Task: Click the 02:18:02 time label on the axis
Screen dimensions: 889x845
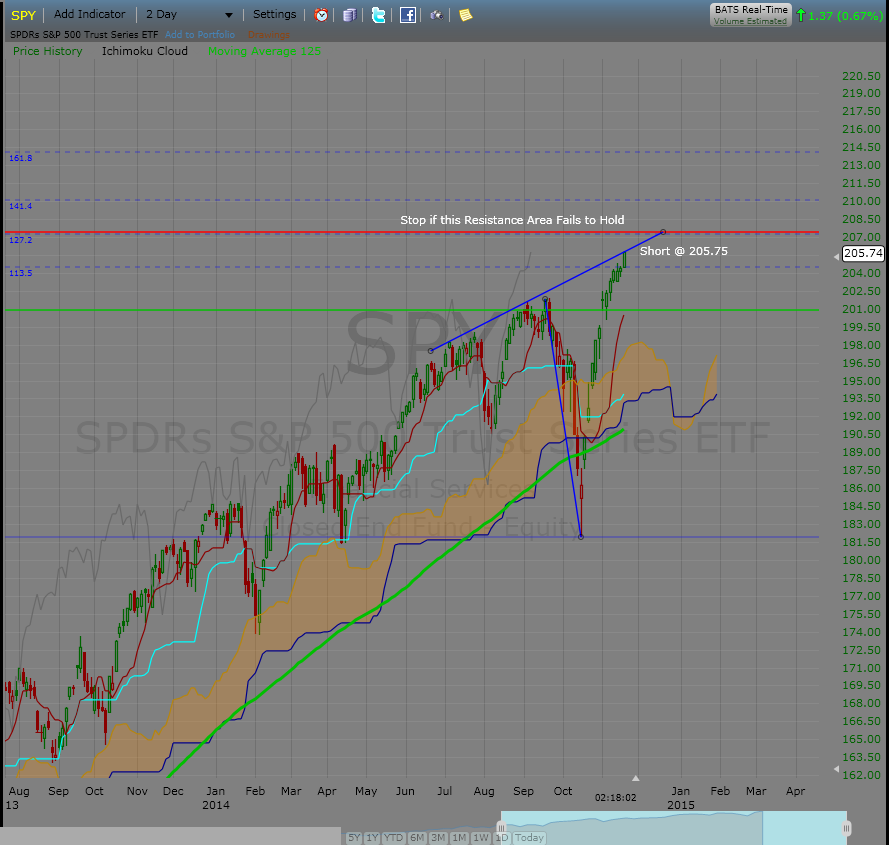Action: (x=616, y=798)
